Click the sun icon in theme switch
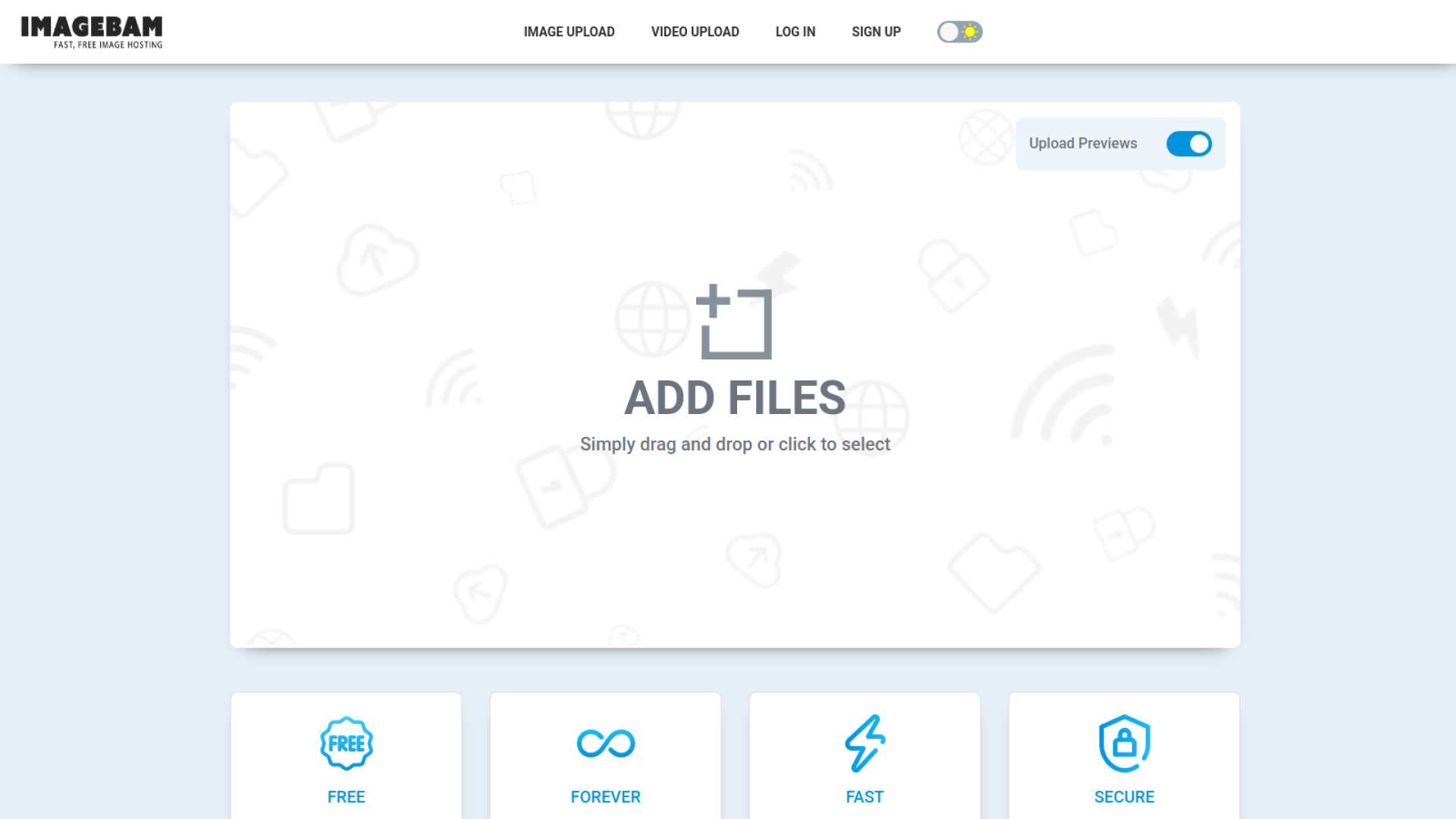Screen dimensions: 1456x819 [x=970, y=32]
